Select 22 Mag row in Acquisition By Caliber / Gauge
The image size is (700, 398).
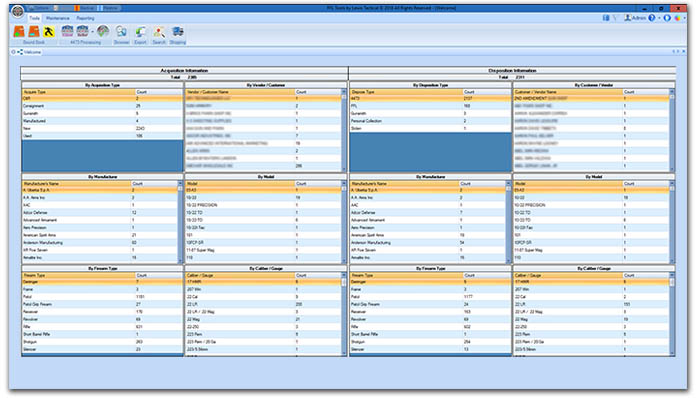(263, 319)
